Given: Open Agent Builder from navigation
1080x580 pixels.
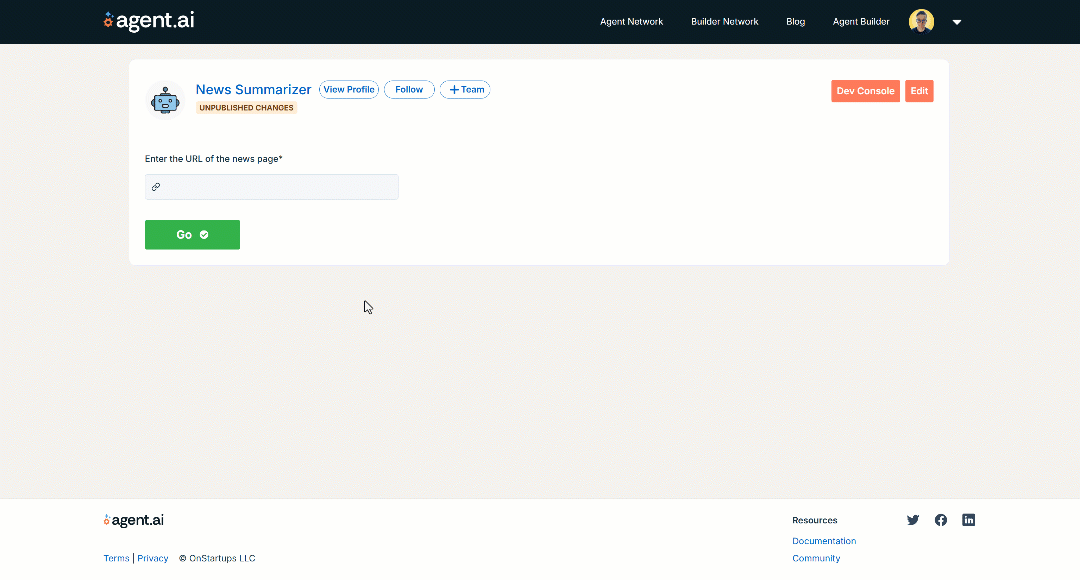Looking at the screenshot, I should click(x=861, y=22).
